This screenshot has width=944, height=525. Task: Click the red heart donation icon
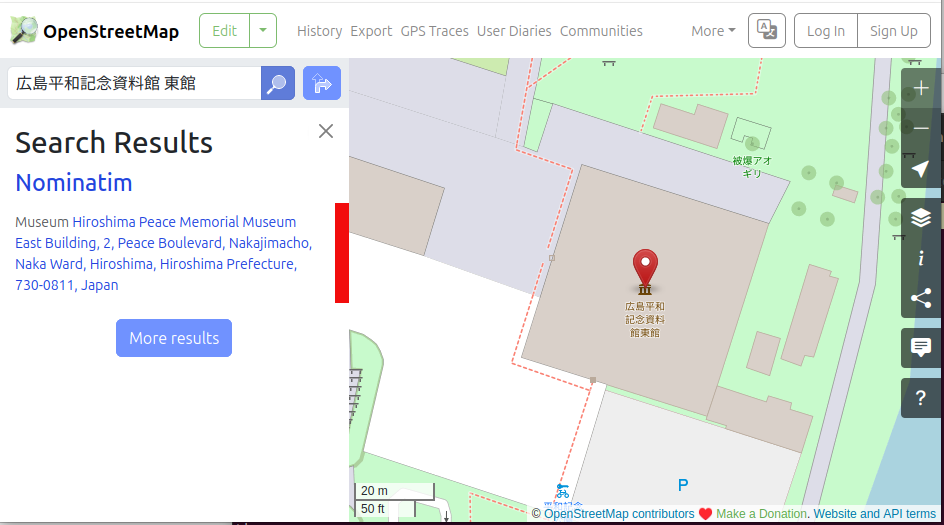(x=705, y=514)
